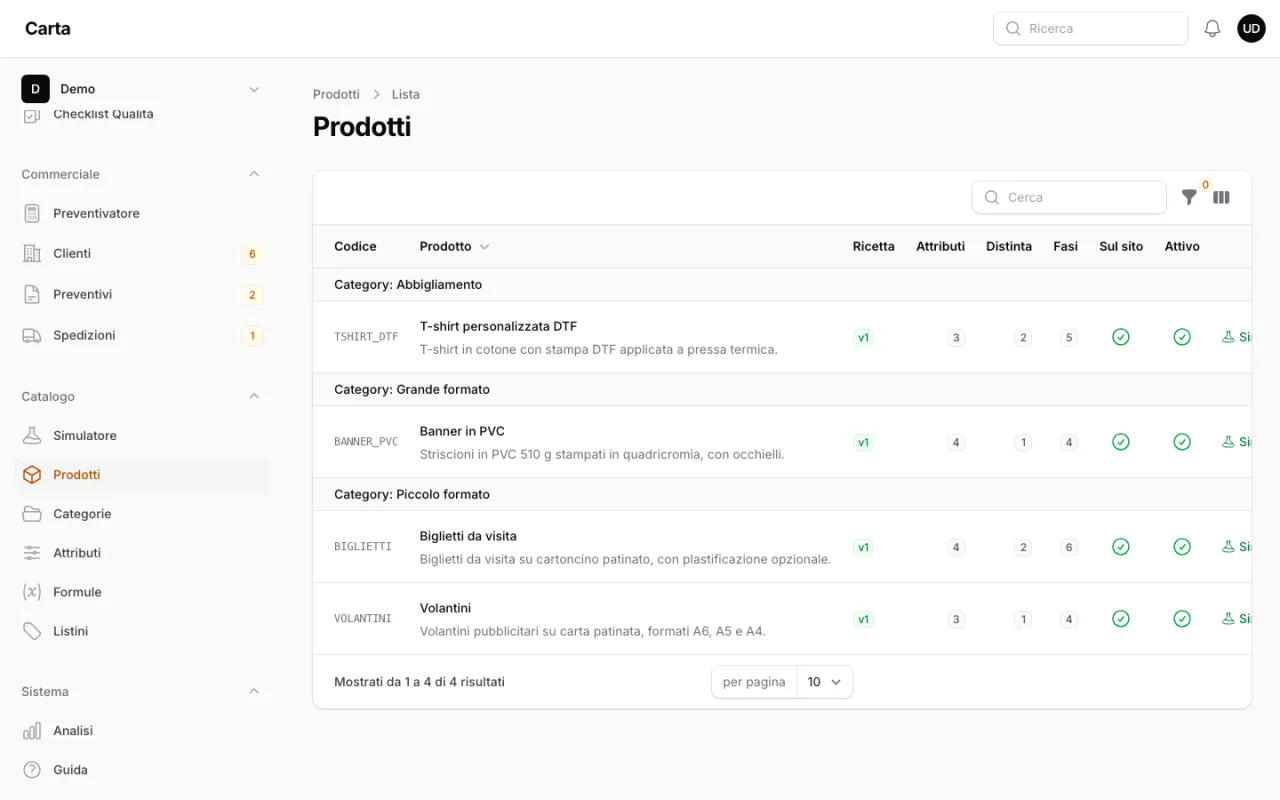Click Sul sito checkmark for Biglietti da visita
The image size is (1280, 800).
point(1121,547)
